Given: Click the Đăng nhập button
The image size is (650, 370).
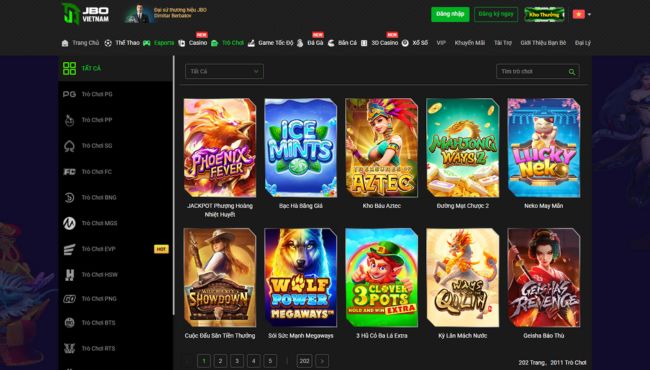Looking at the screenshot, I should [450, 14].
